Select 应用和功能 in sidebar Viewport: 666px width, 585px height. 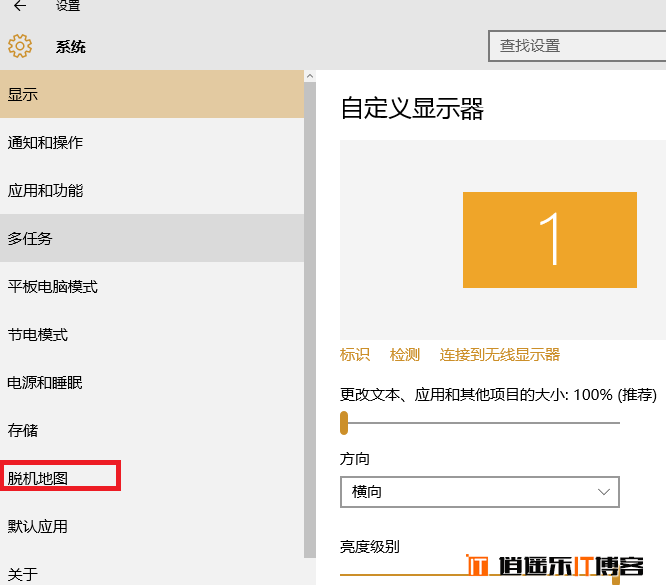click(152, 190)
